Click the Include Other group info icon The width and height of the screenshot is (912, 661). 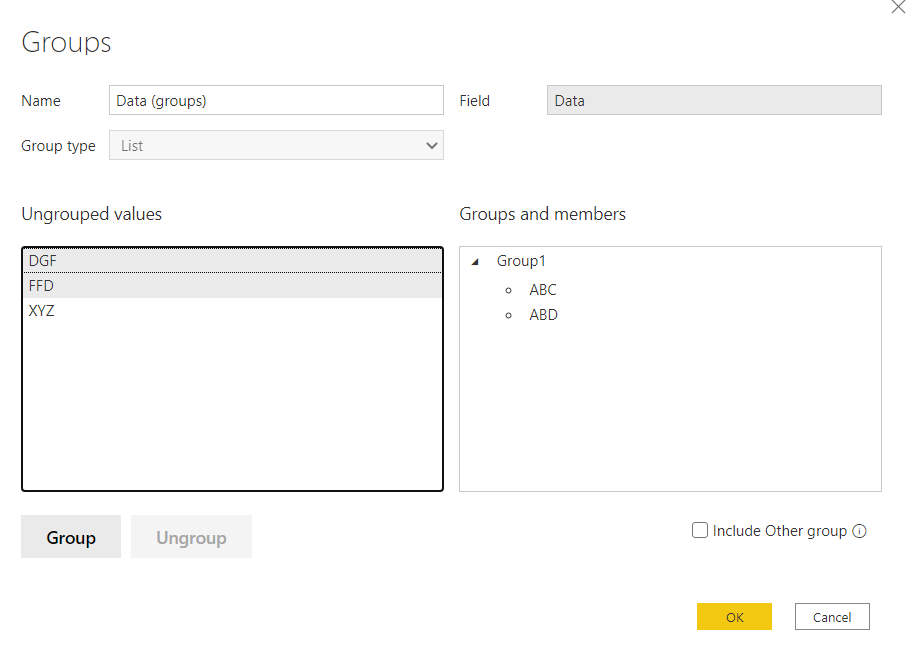click(859, 531)
